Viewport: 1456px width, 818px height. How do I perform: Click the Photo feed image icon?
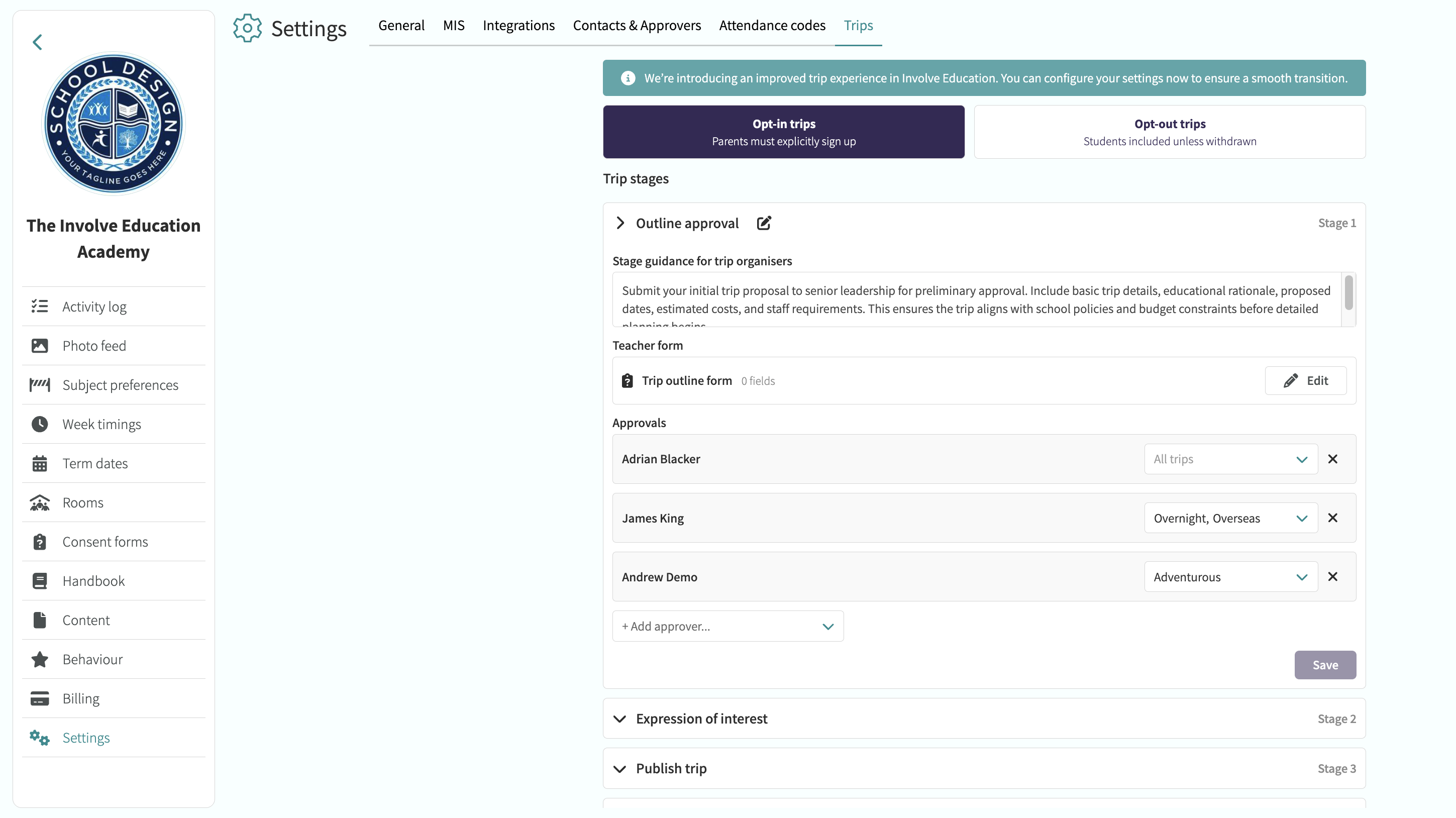click(x=40, y=345)
